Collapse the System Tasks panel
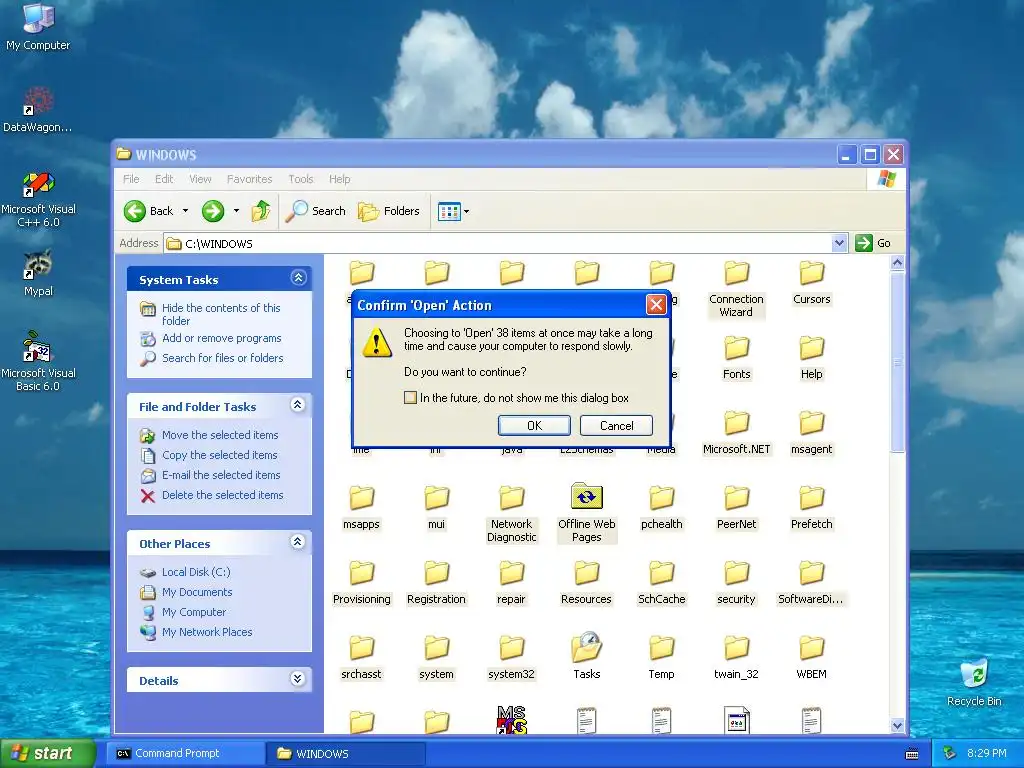This screenshot has width=1024, height=768. [x=298, y=278]
